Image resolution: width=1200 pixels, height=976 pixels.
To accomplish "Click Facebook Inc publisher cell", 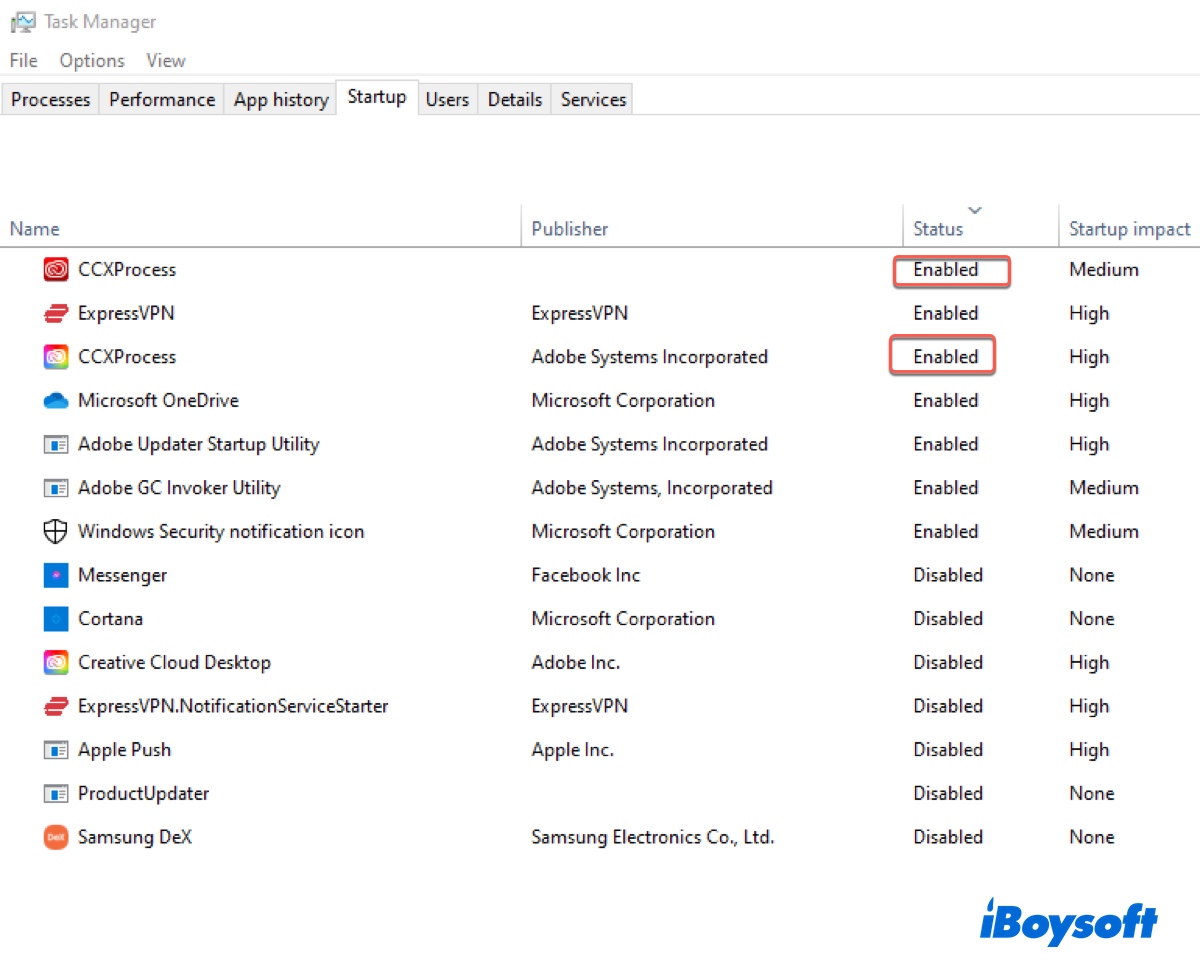I will 585,575.
